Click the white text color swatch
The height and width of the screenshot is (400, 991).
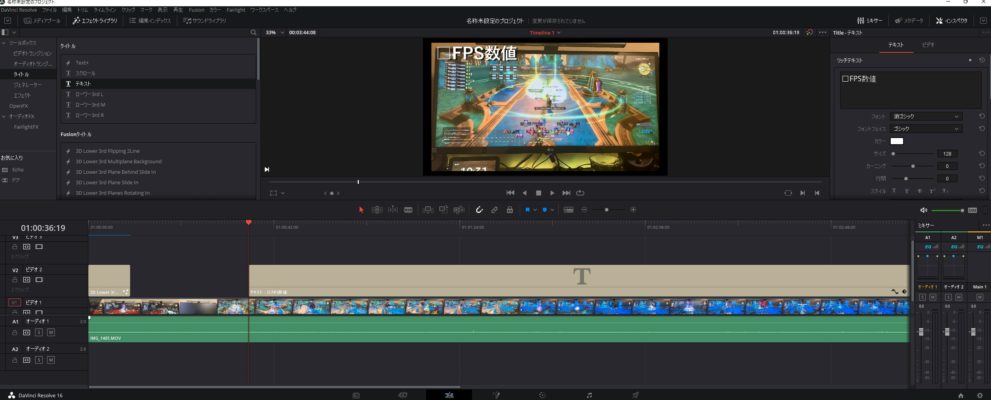[x=897, y=141]
